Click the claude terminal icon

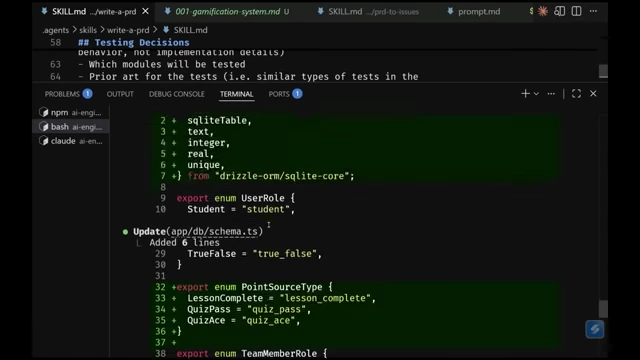pos(44,141)
